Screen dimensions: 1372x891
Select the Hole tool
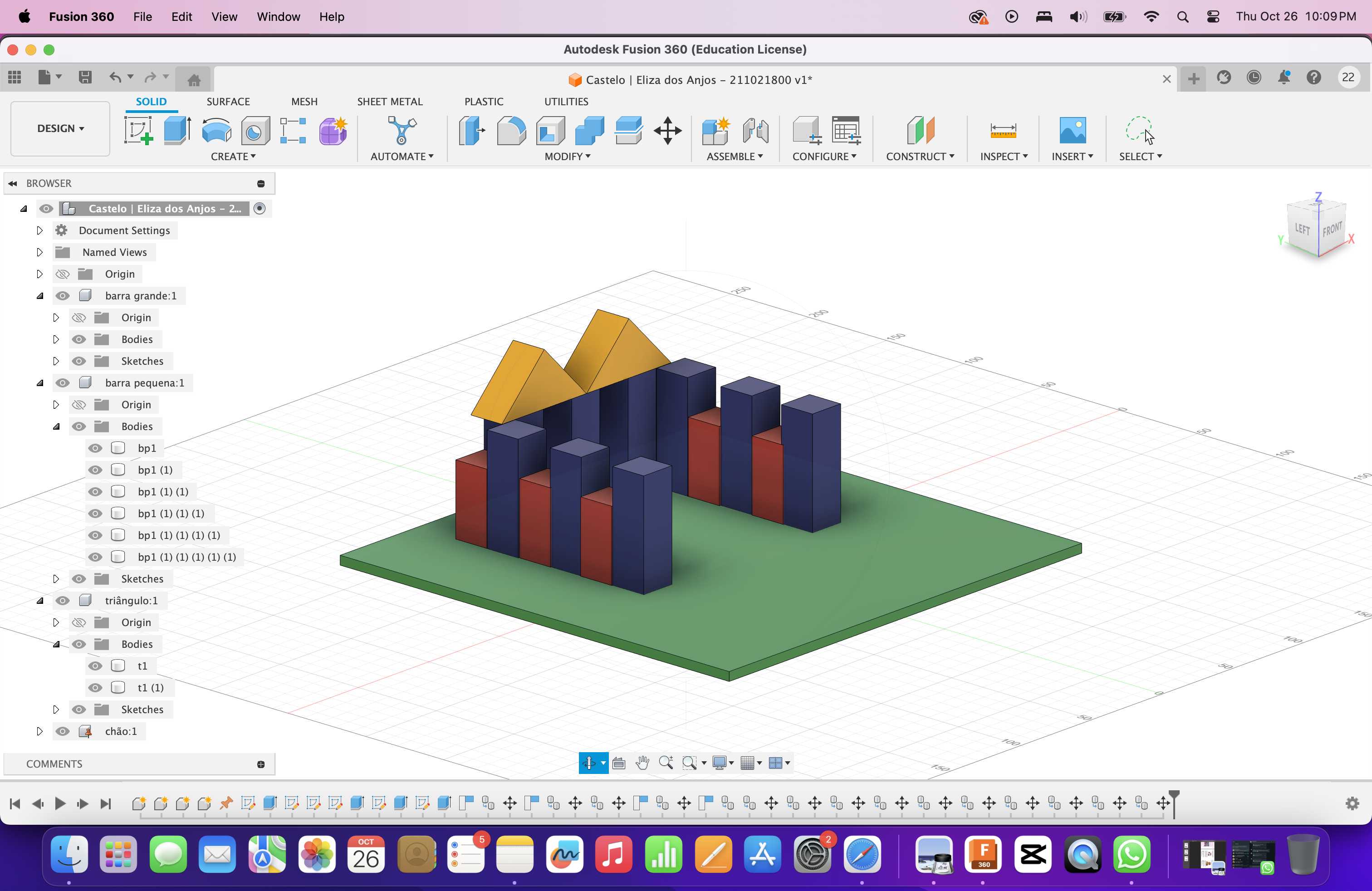(x=255, y=130)
